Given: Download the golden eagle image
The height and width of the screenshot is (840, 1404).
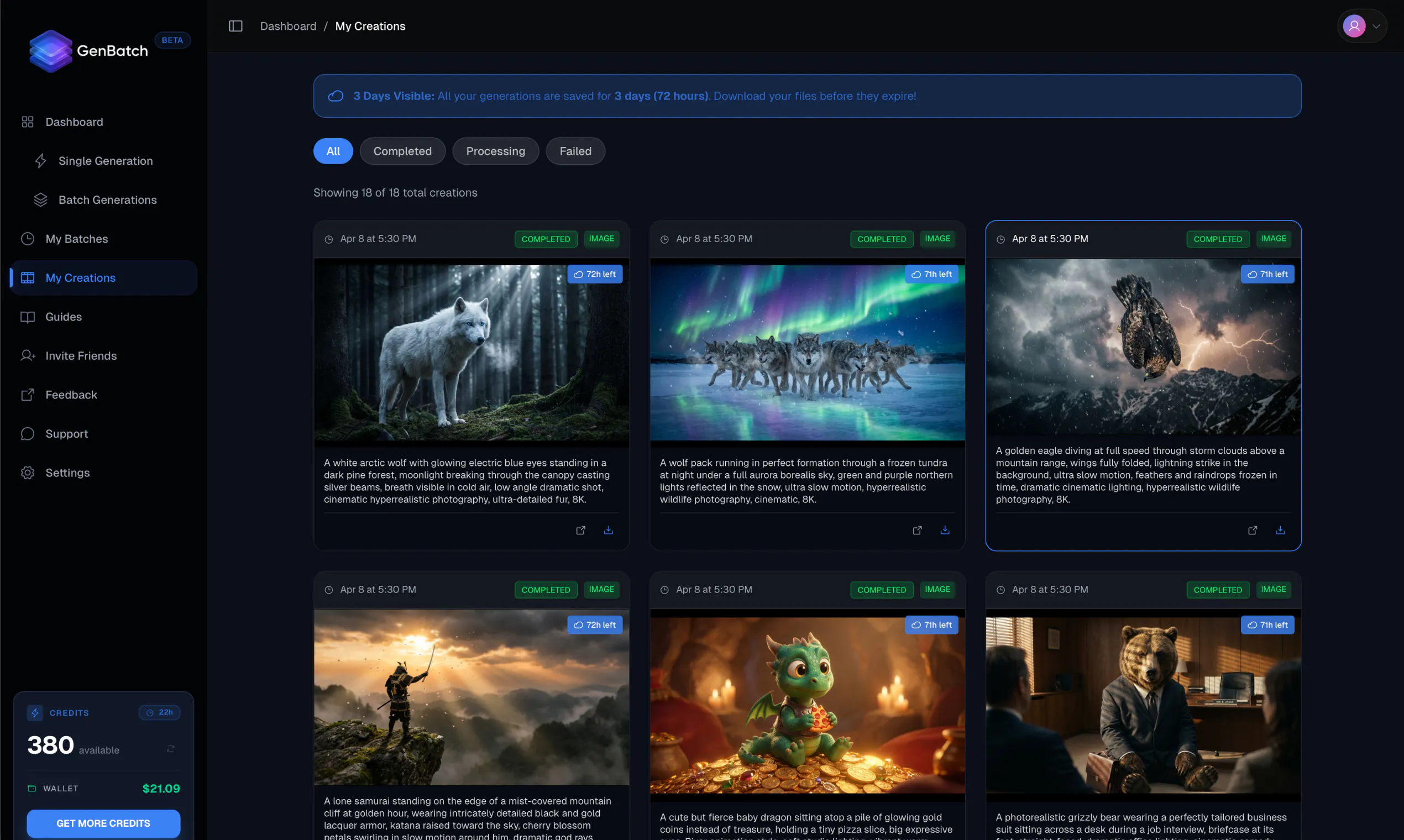Looking at the screenshot, I should pos(1281,531).
